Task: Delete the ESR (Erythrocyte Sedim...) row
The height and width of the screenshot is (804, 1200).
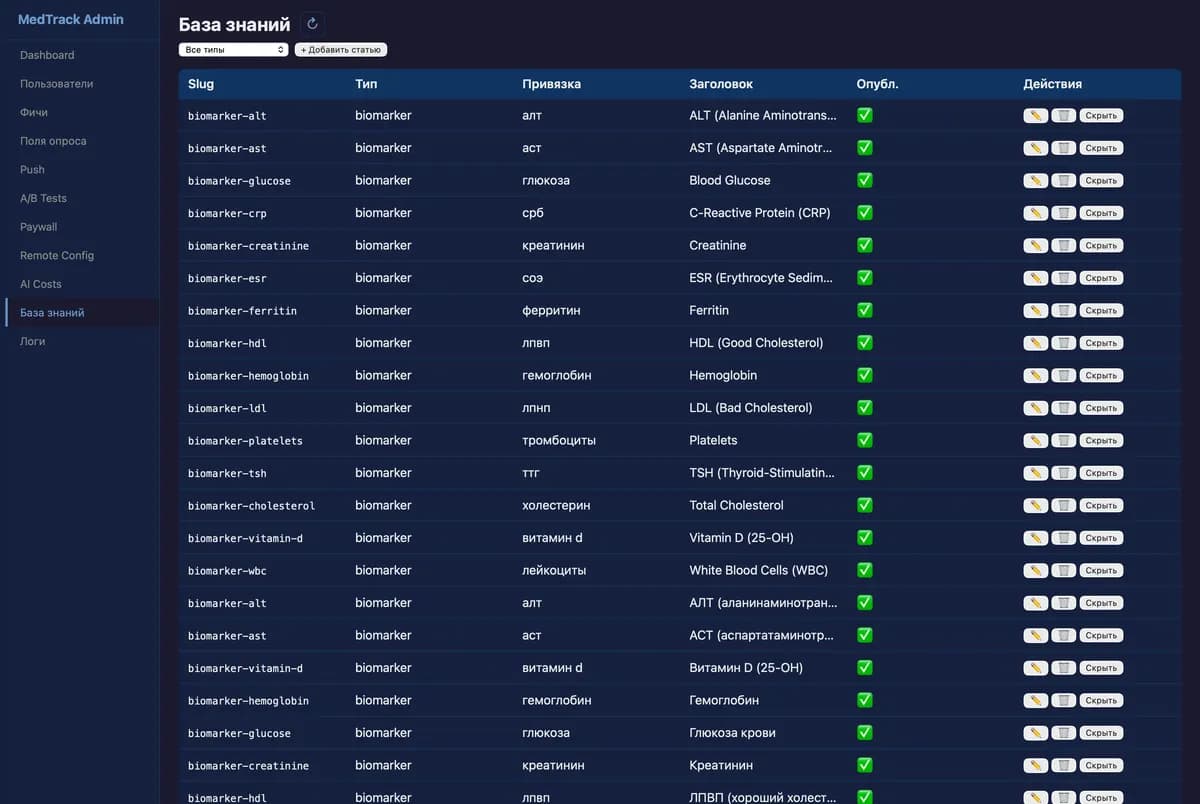Action: (1064, 278)
